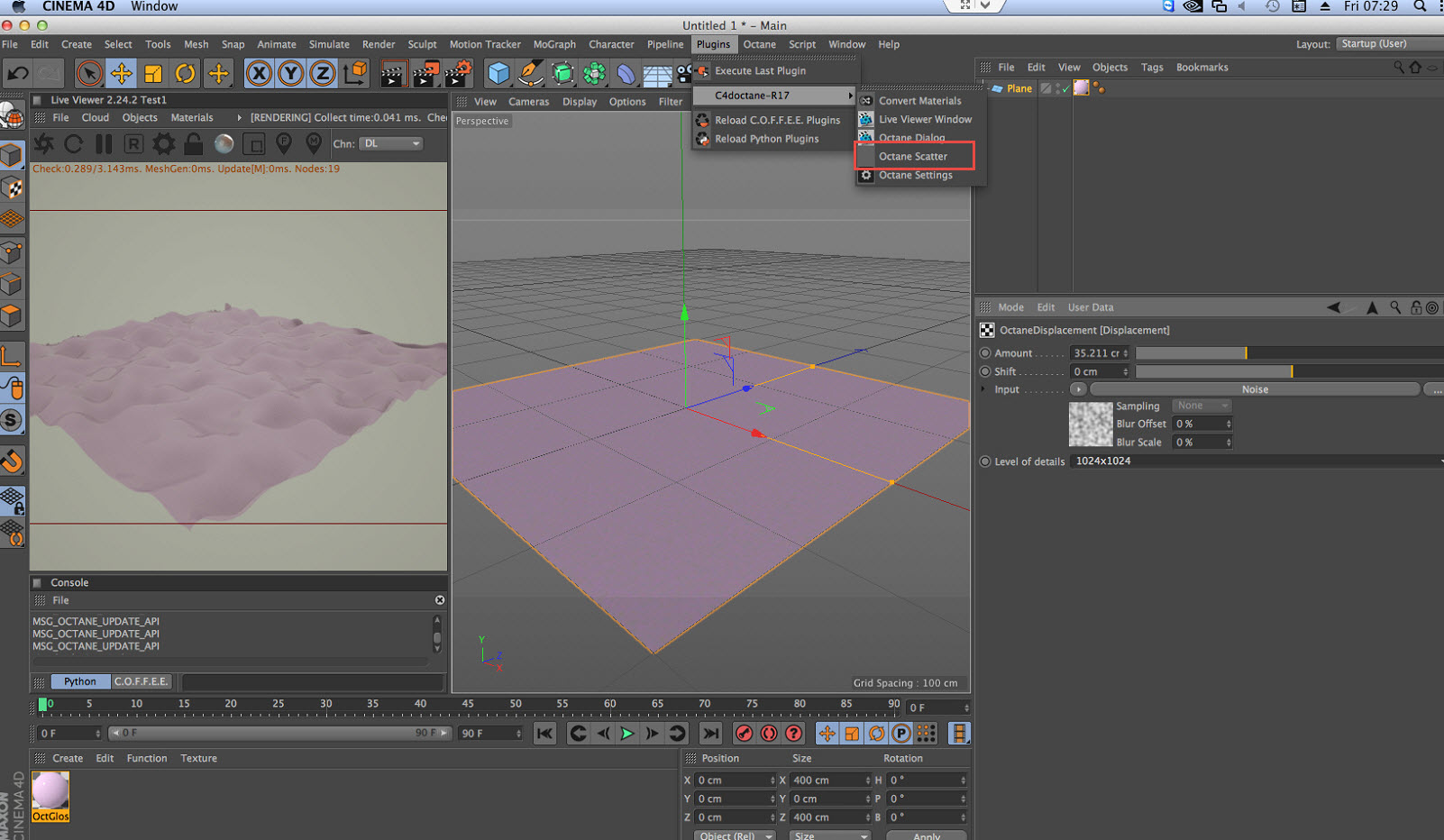Click the timeline range bar
The width and height of the screenshot is (1444, 840).
(x=279, y=734)
